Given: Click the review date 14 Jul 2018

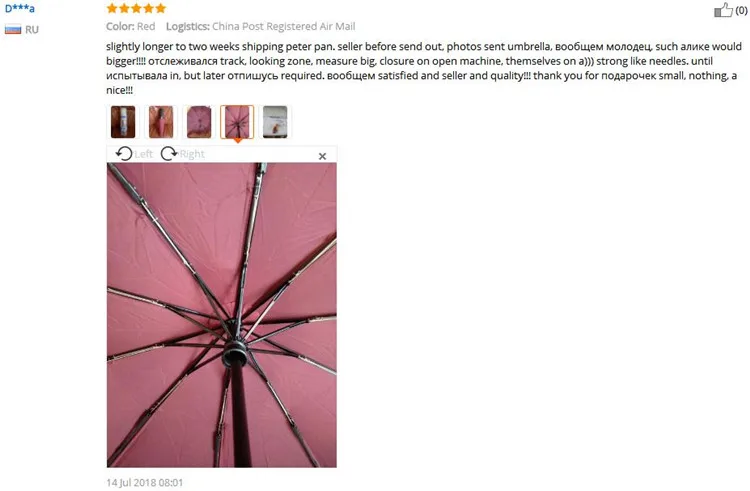Looking at the screenshot, I should point(144,482).
